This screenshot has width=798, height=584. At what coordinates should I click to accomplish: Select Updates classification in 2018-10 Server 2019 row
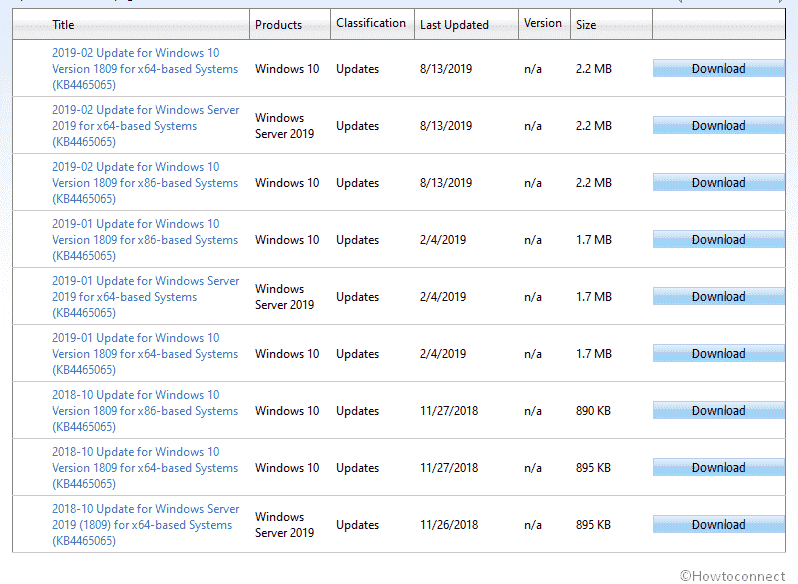tap(357, 524)
